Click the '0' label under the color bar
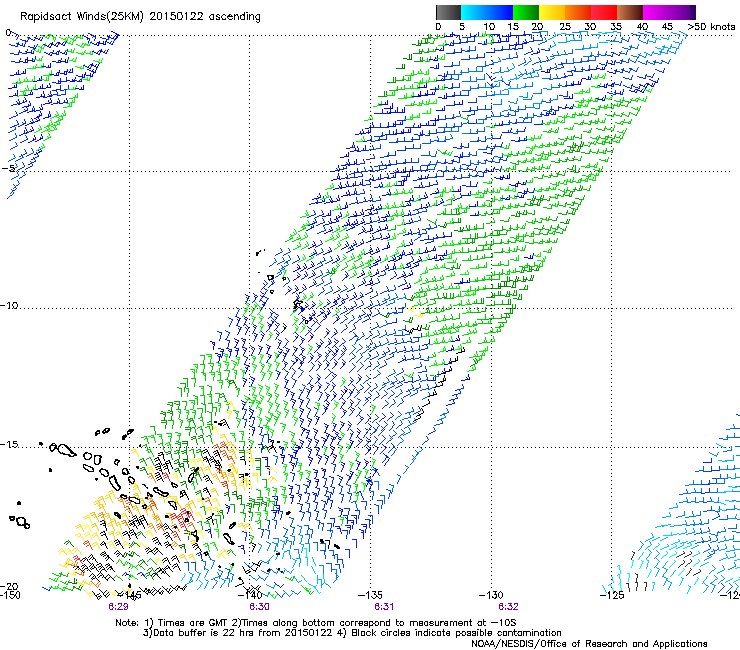Screen dimensions: 740x650 (x=438, y=27)
